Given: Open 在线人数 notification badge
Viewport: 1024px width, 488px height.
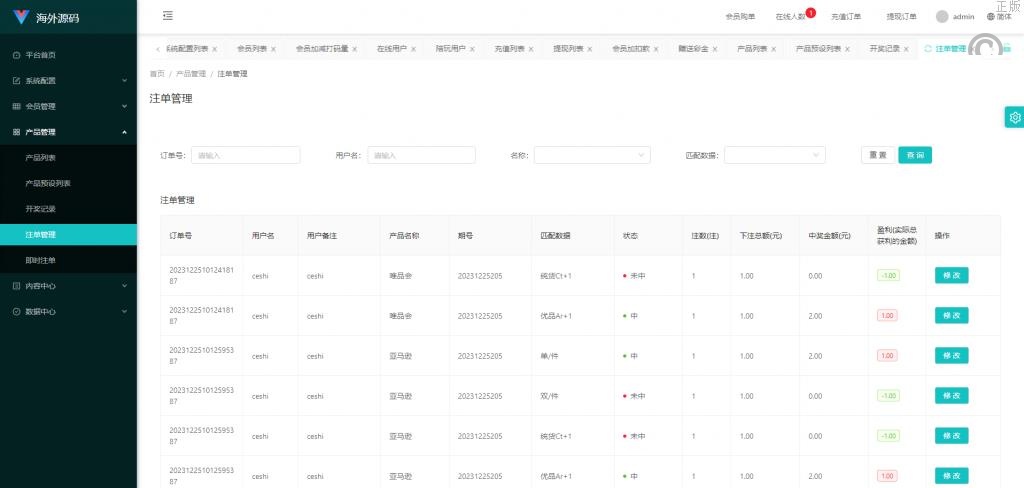Looking at the screenshot, I should (x=810, y=13).
